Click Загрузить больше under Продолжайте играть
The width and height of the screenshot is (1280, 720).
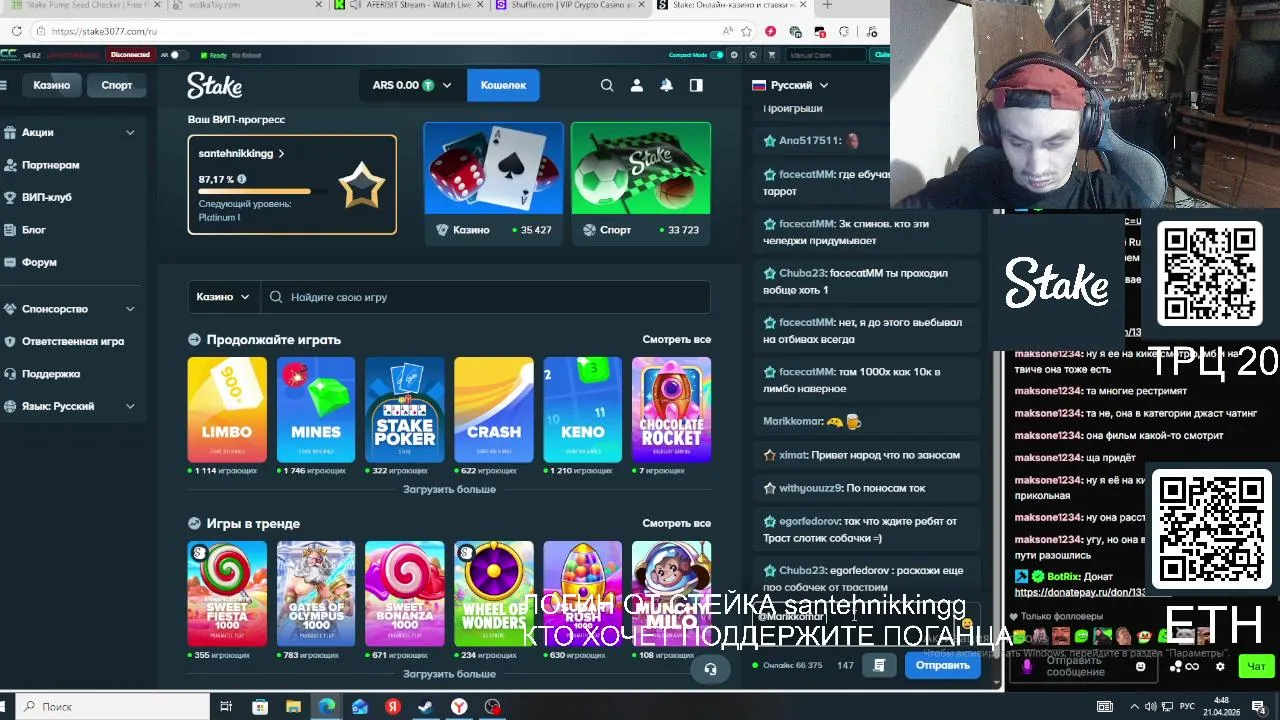449,490
